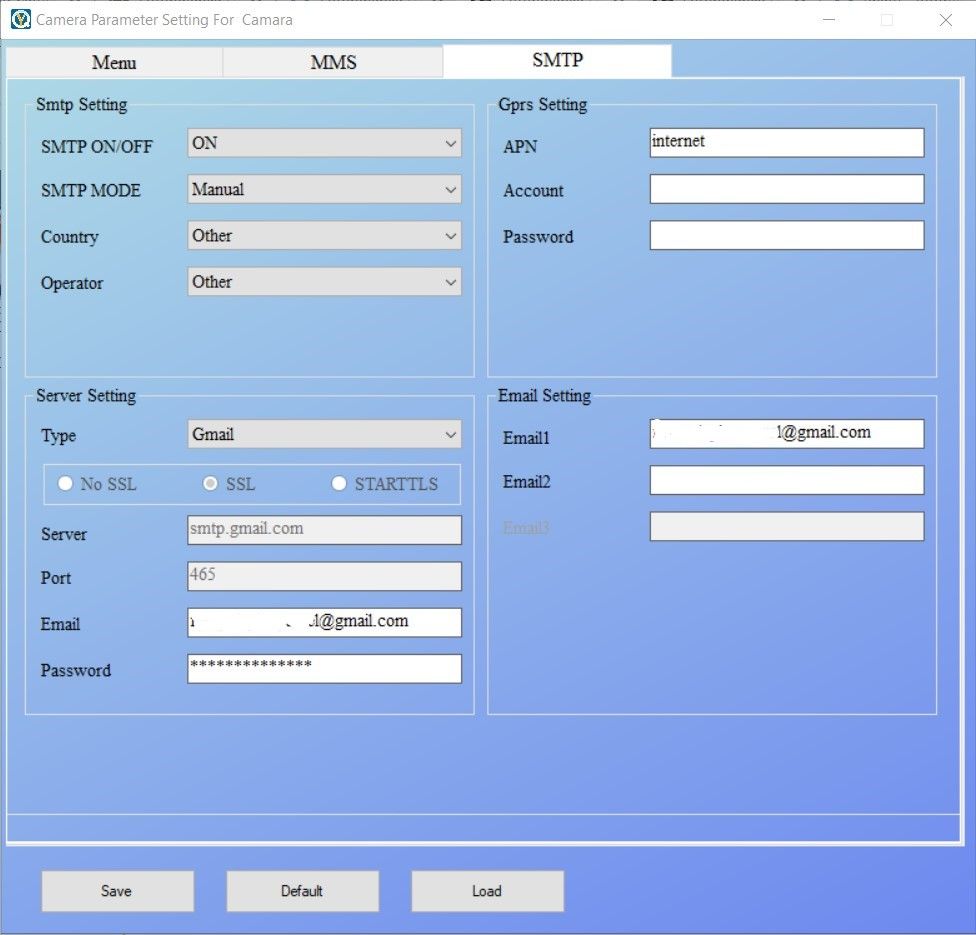Viewport: 976px width, 935px height.
Task: Open the Country dropdown list
Action: pos(324,235)
